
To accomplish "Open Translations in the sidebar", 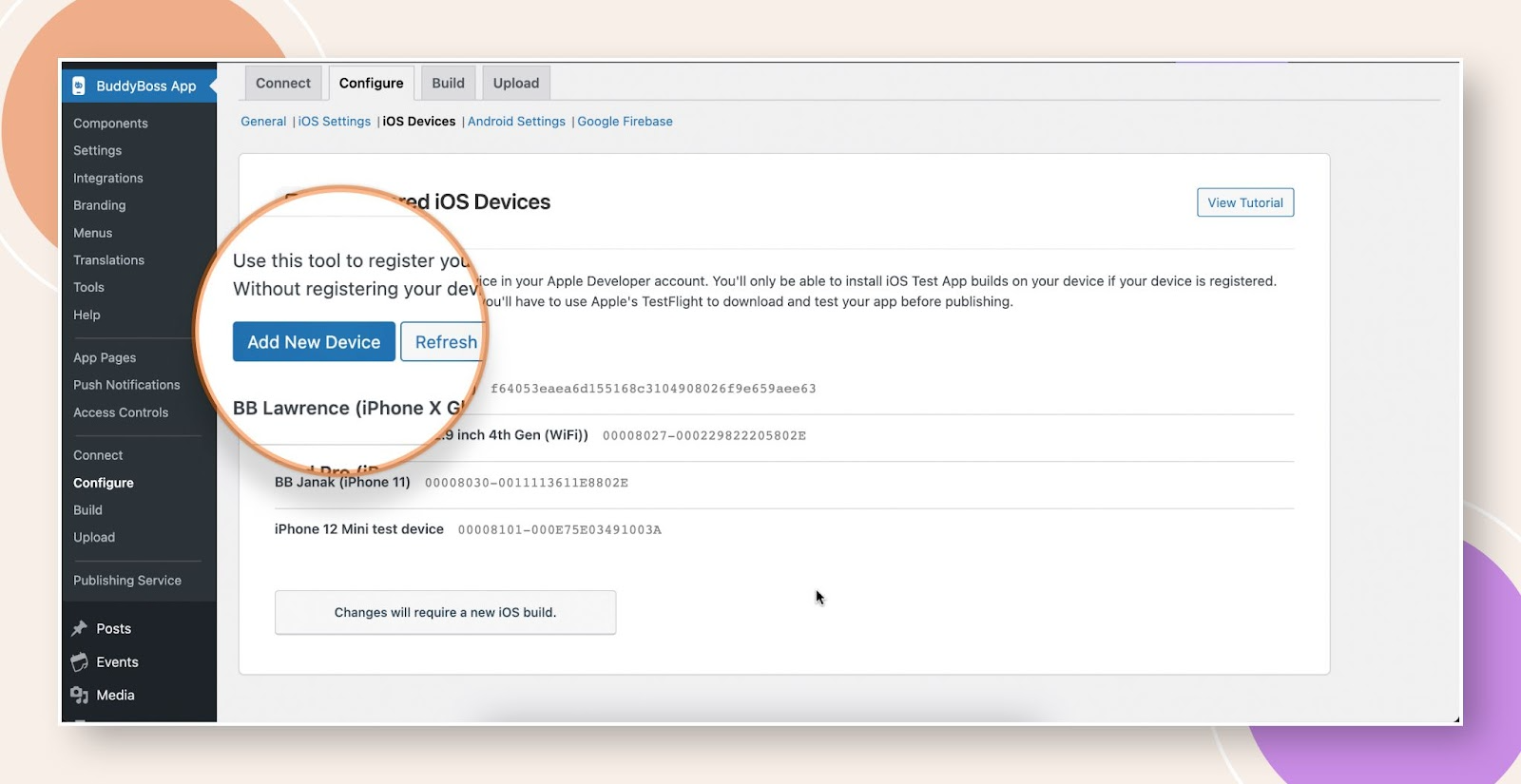I will [109, 259].
